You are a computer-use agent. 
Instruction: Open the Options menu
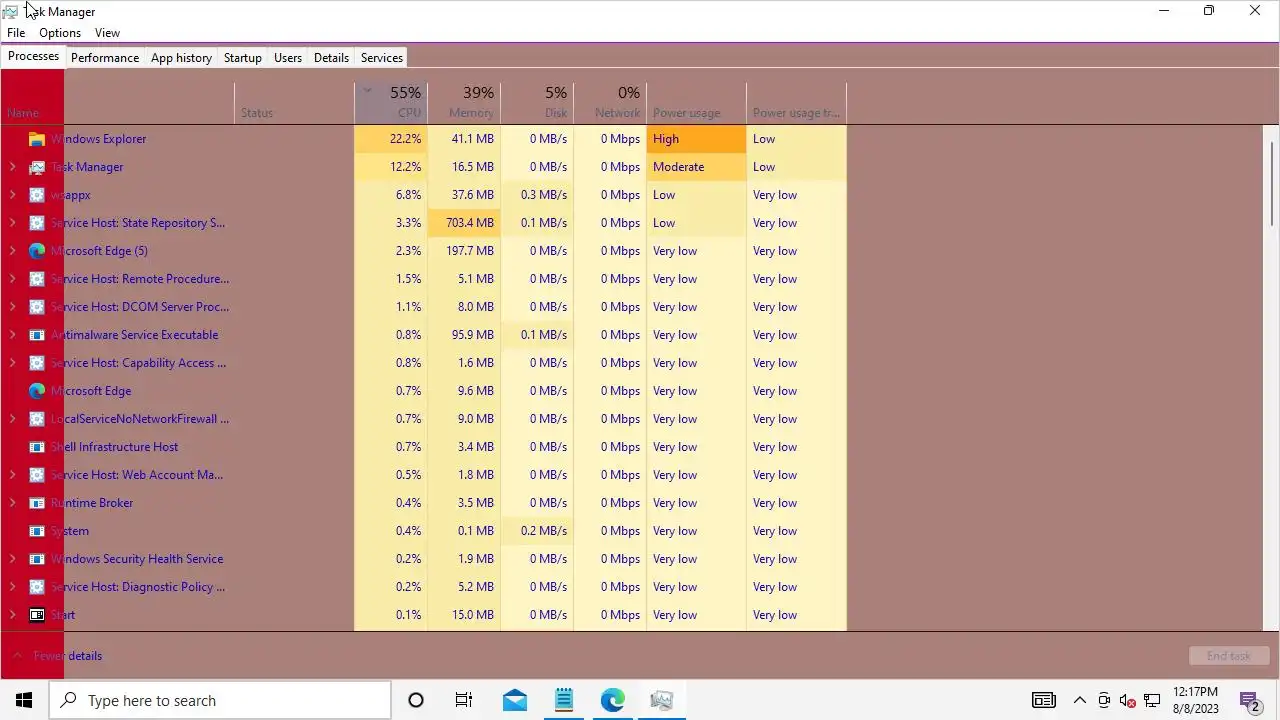pos(60,33)
